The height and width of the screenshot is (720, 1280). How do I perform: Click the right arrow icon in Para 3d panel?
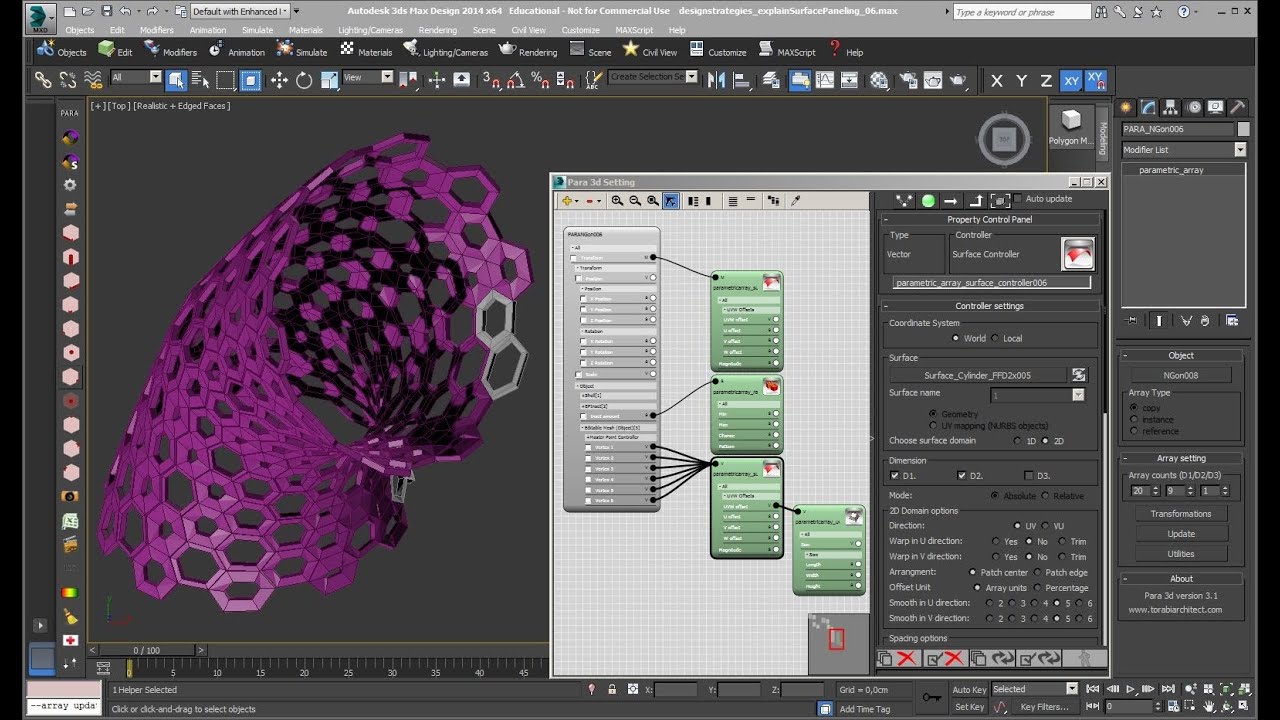[x=951, y=201]
